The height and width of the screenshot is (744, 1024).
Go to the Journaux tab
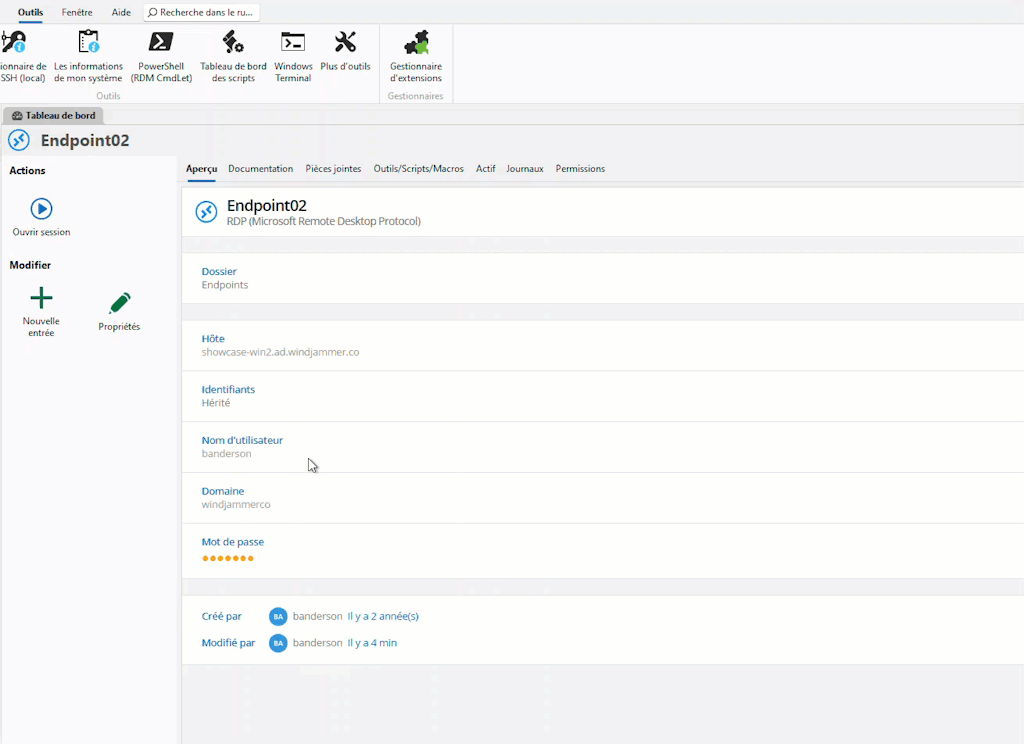[525, 169]
